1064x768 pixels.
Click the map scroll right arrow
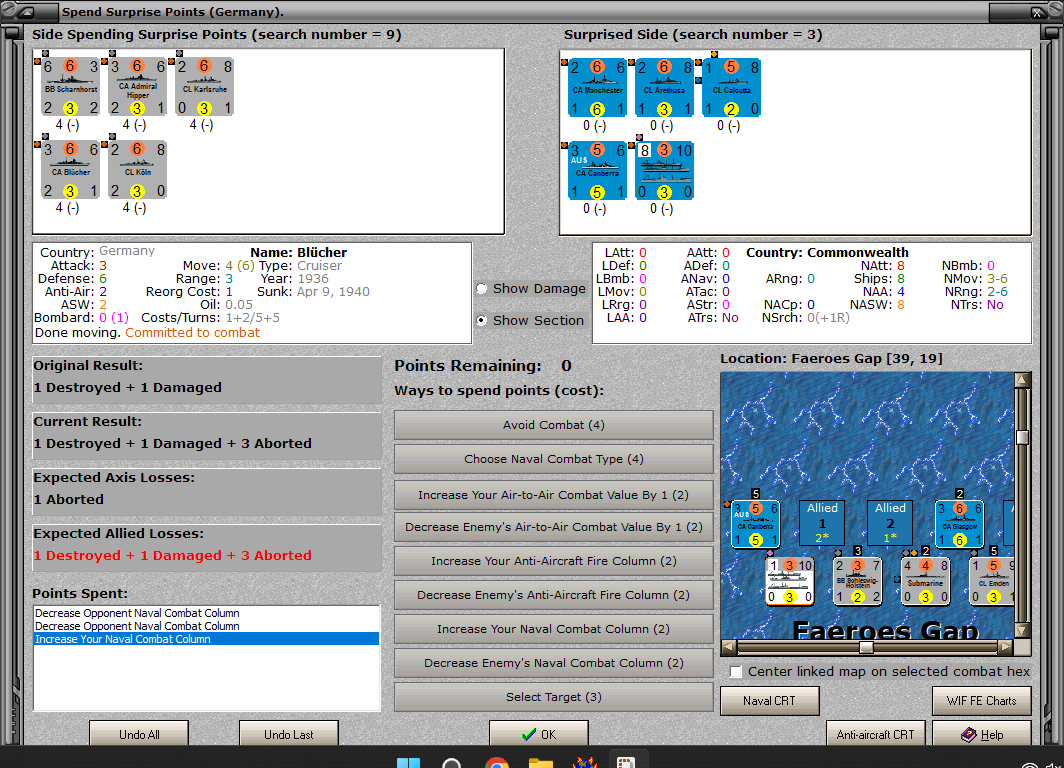coord(1006,647)
